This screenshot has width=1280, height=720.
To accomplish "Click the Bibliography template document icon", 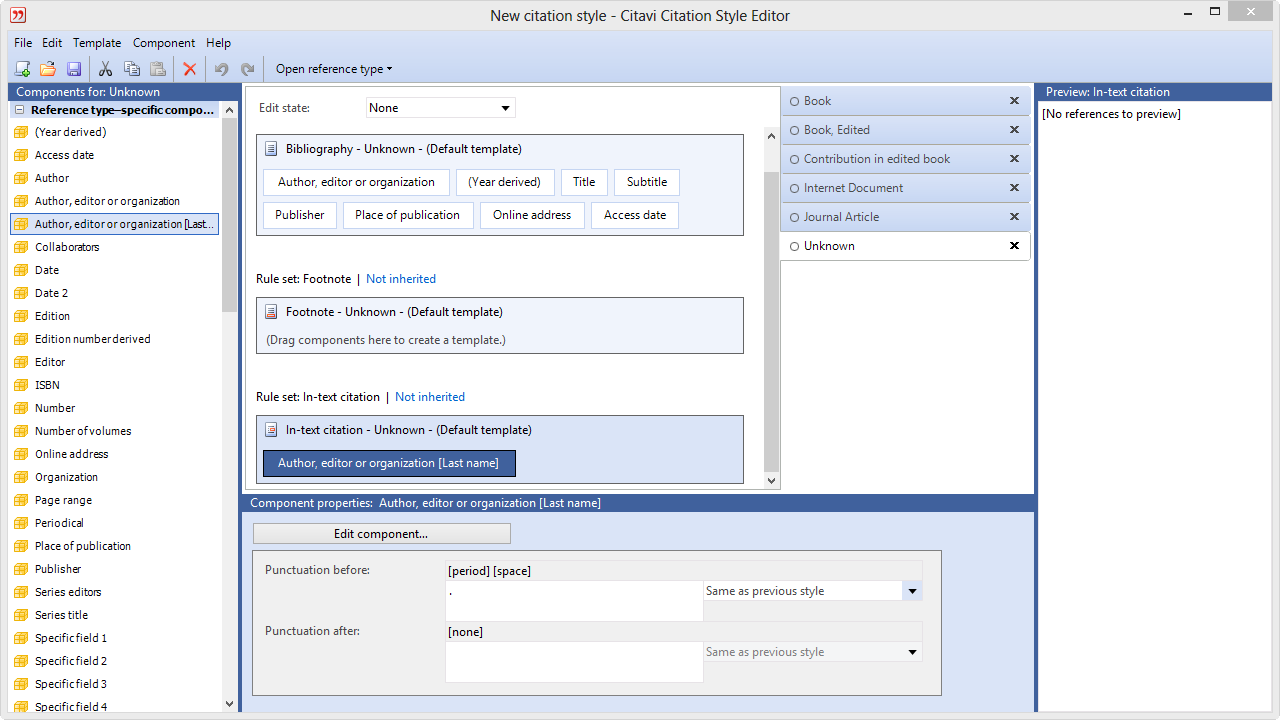I will pos(271,149).
